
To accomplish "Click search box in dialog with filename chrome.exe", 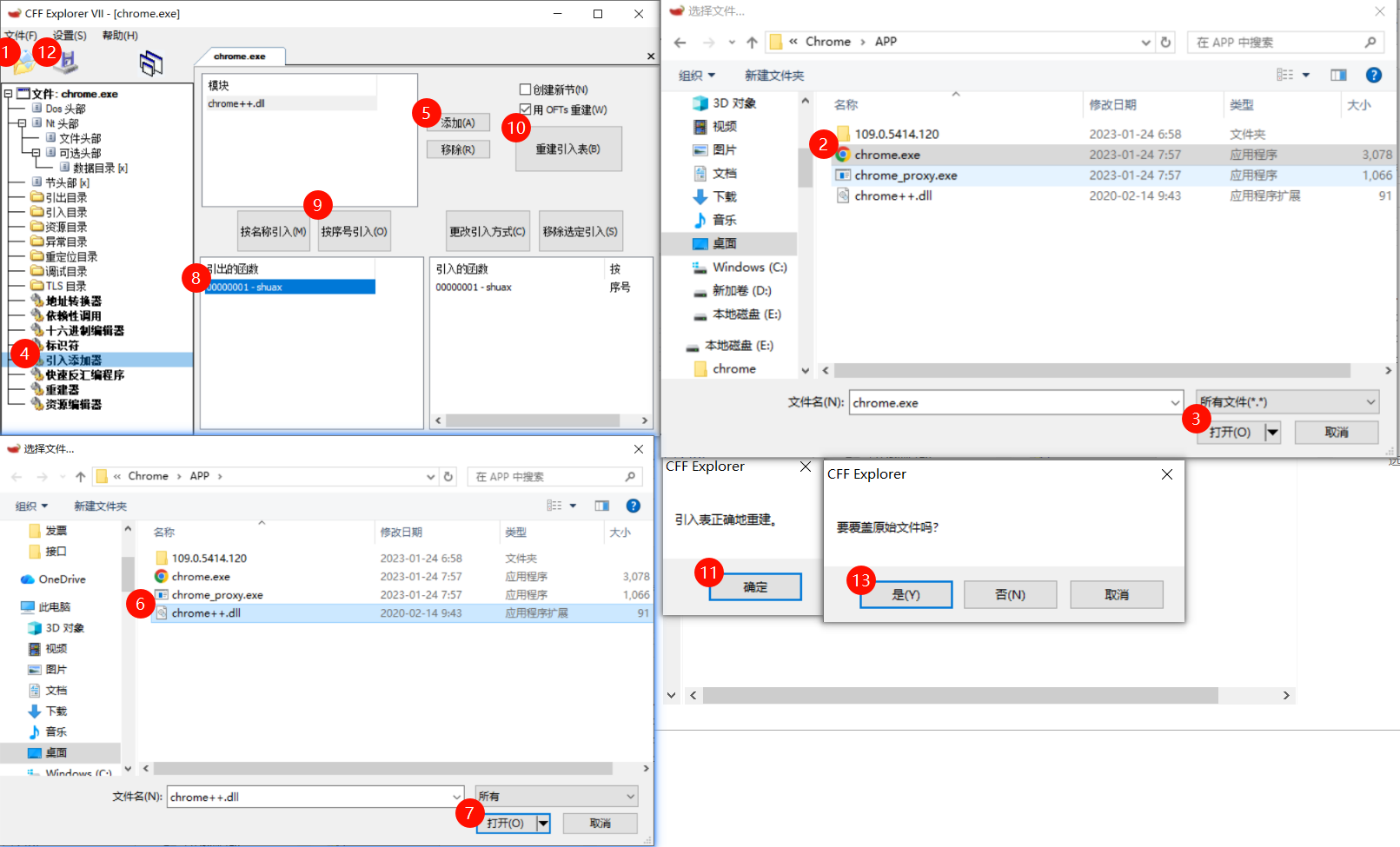I will pos(1284,42).
